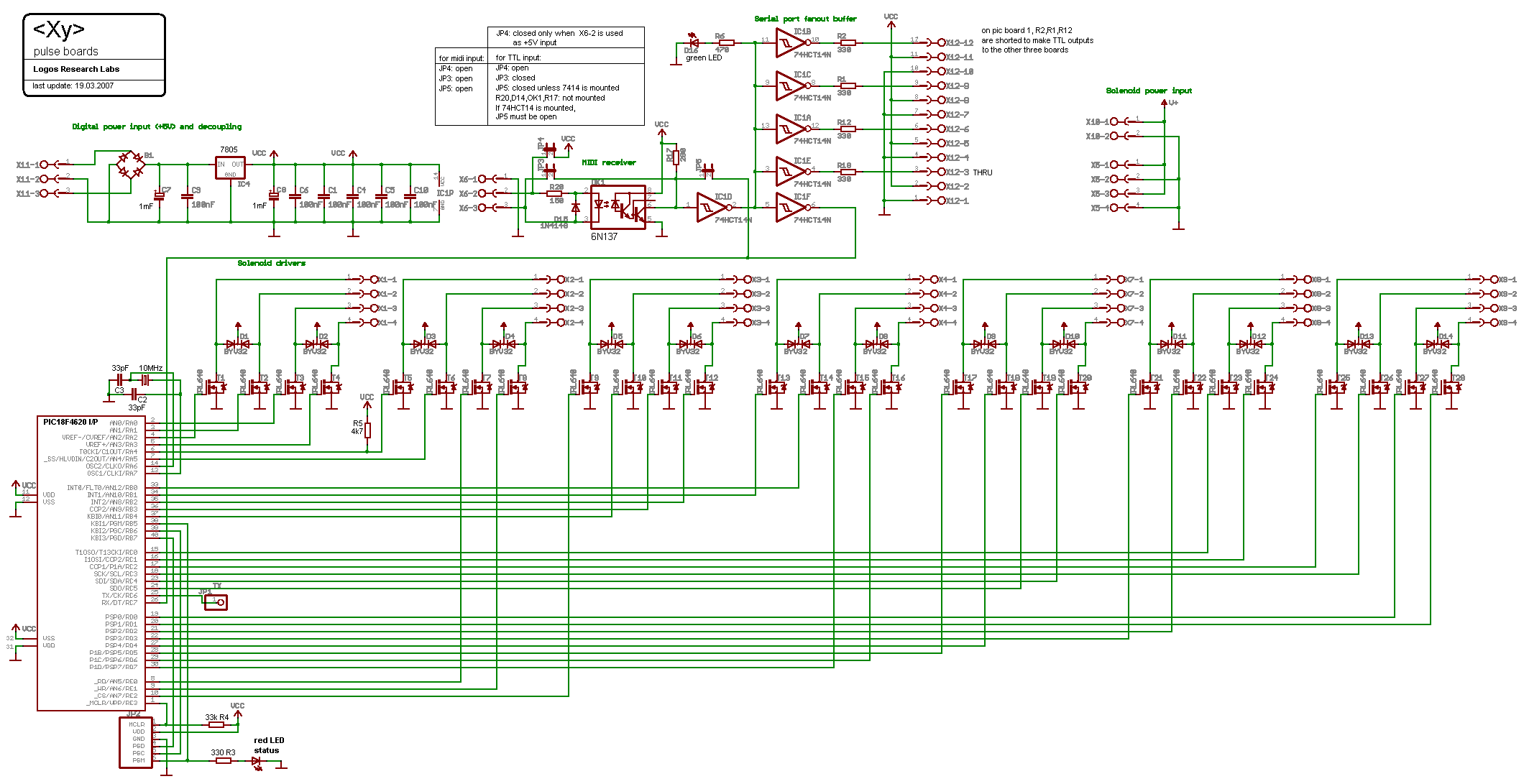The image size is (1524, 784).
Task: Click the R20 150 ohm resistor
Action: pos(554,193)
